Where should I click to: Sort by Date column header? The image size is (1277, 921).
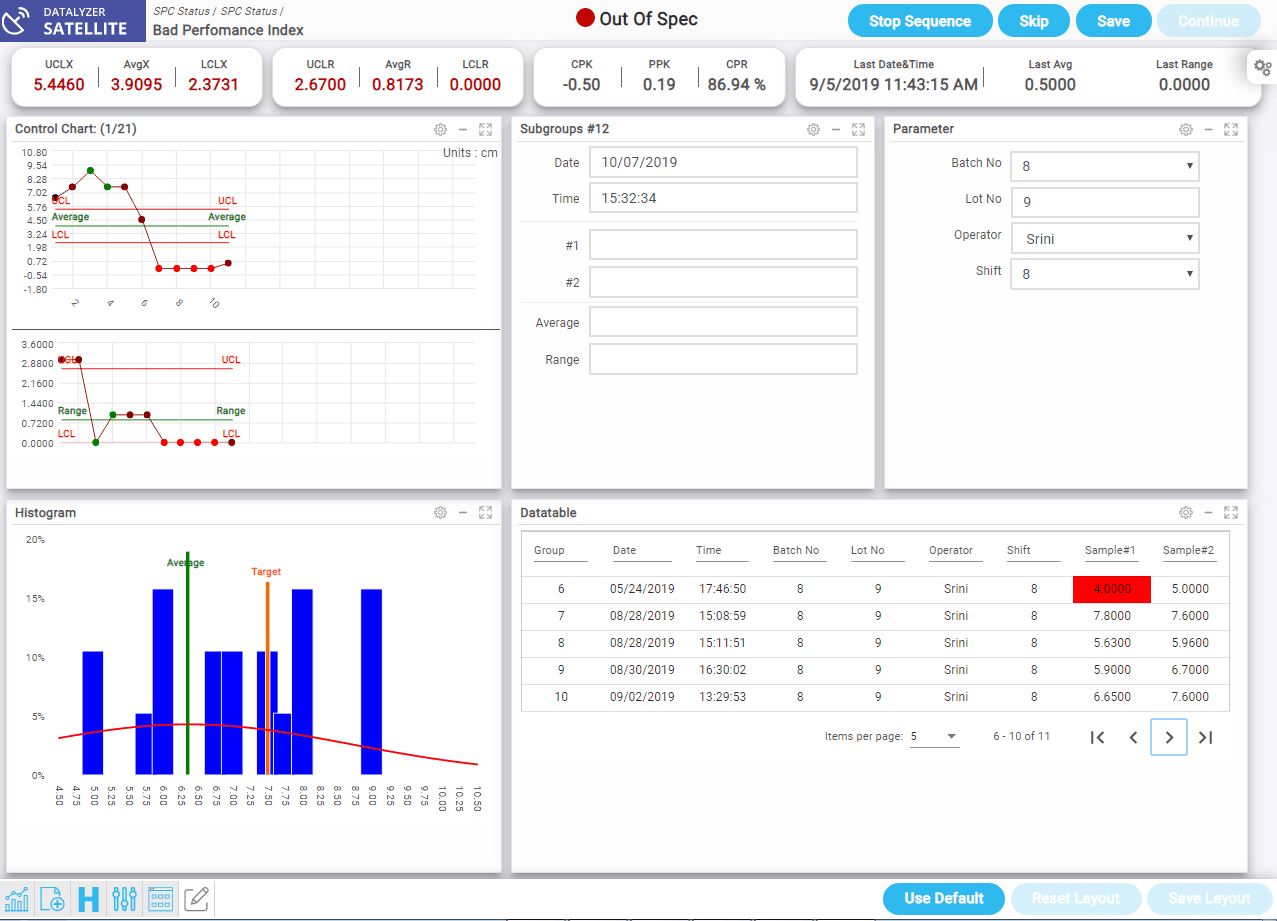pos(624,550)
